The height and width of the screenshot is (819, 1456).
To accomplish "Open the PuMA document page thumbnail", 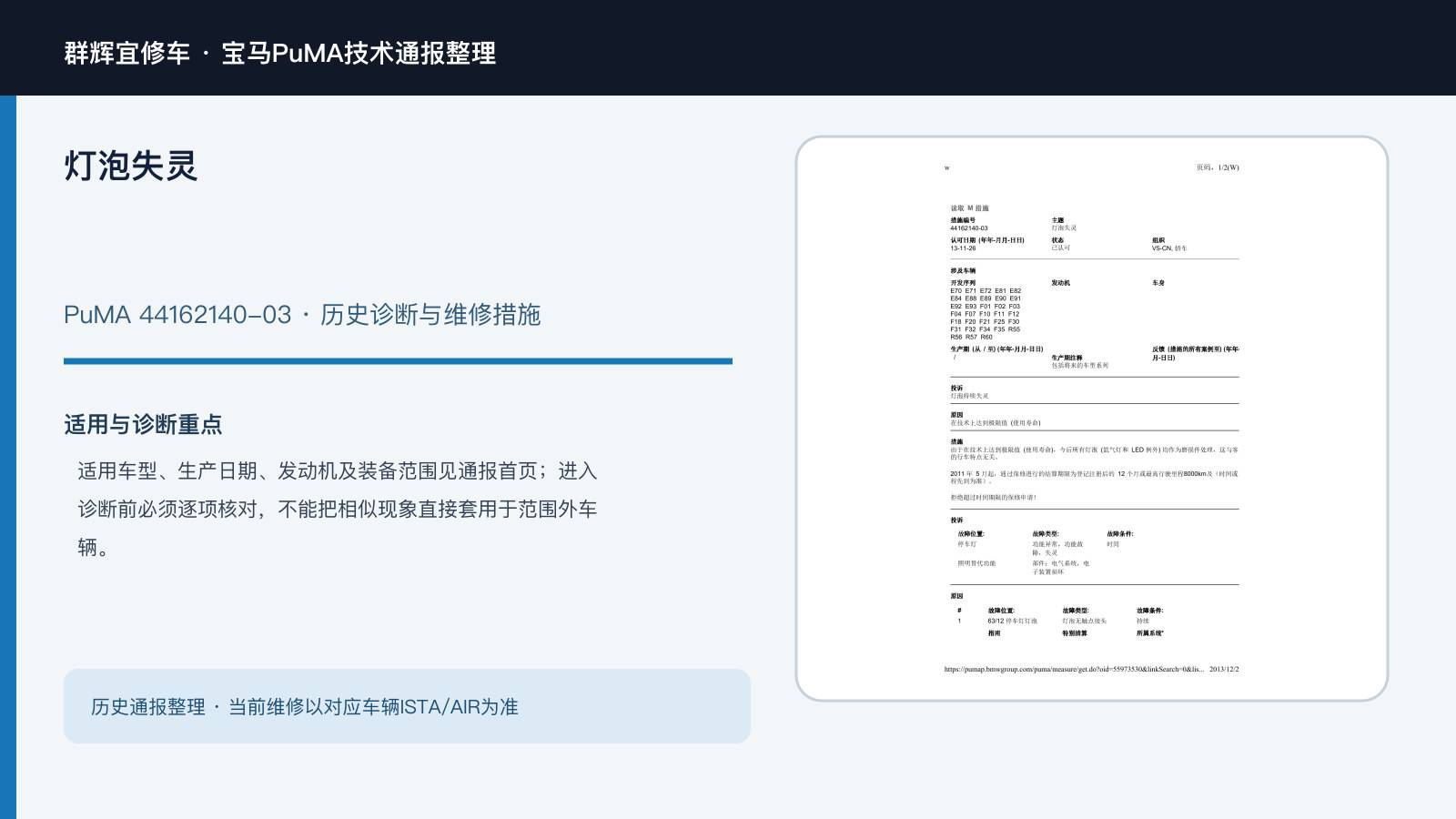I will (1092, 419).
